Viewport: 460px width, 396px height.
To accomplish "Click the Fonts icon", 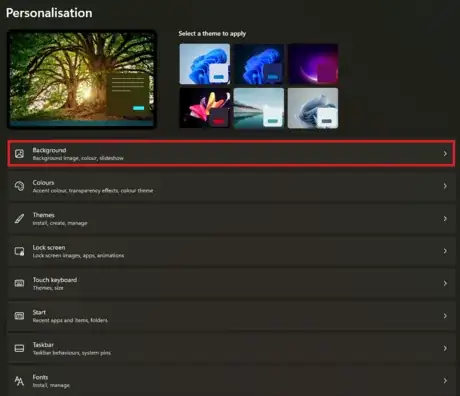I will click(x=19, y=381).
